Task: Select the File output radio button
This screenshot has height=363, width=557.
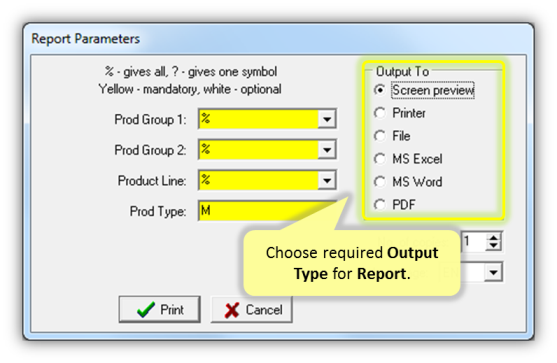Action: 380,136
